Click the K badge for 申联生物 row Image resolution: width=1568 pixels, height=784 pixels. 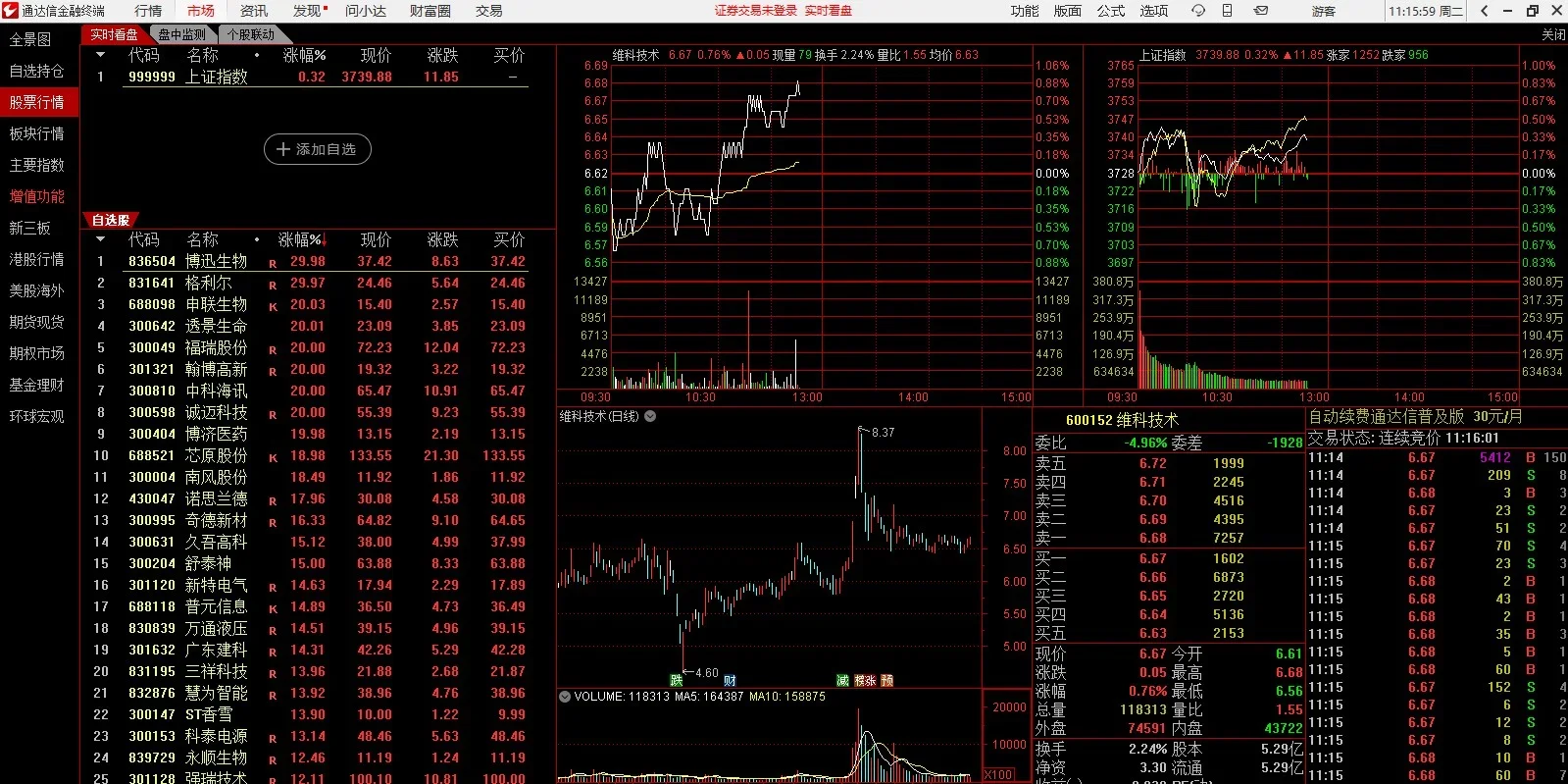tap(273, 306)
